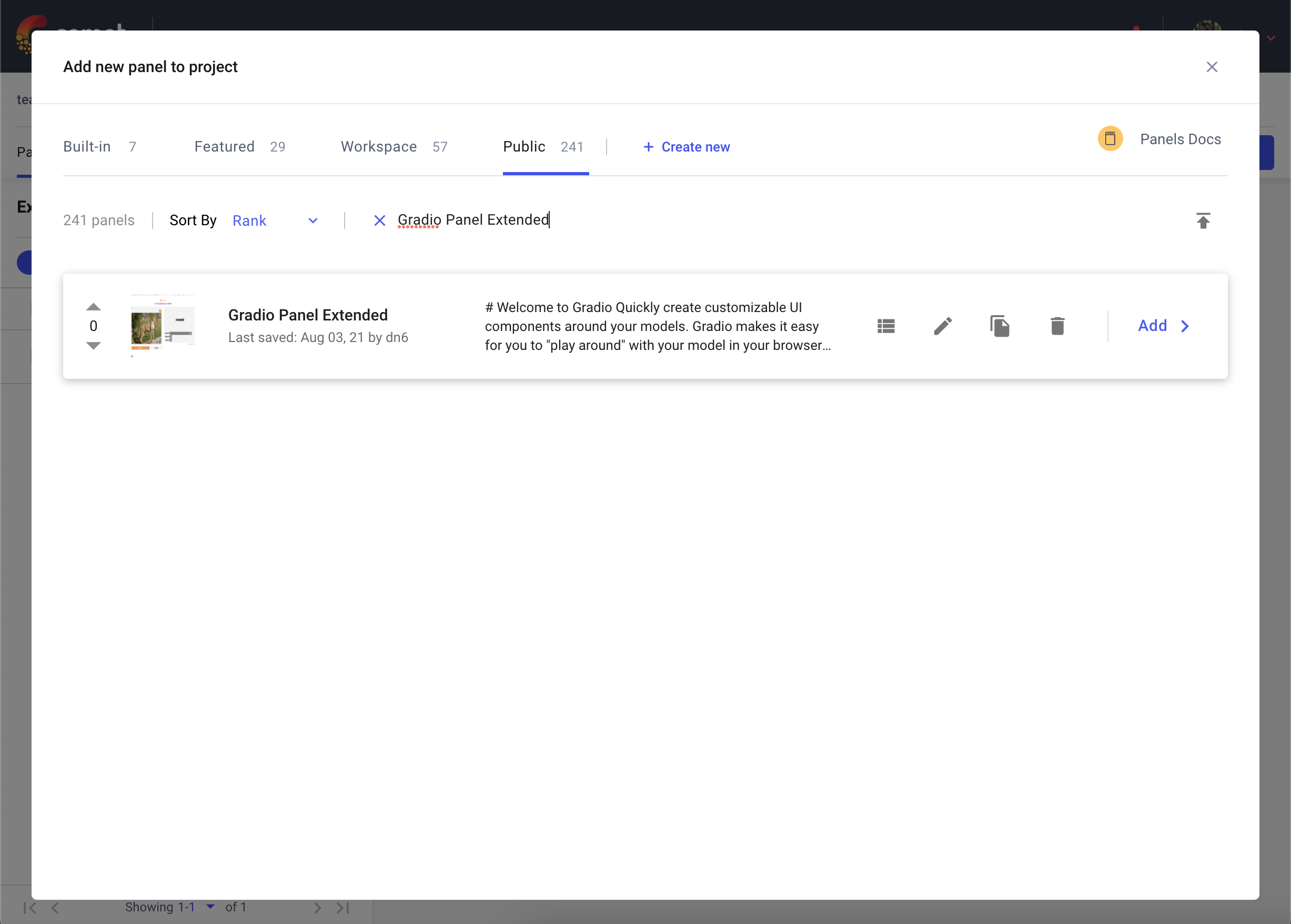
Task: Downvote Gradio Panel Extended
Action: coord(93,345)
